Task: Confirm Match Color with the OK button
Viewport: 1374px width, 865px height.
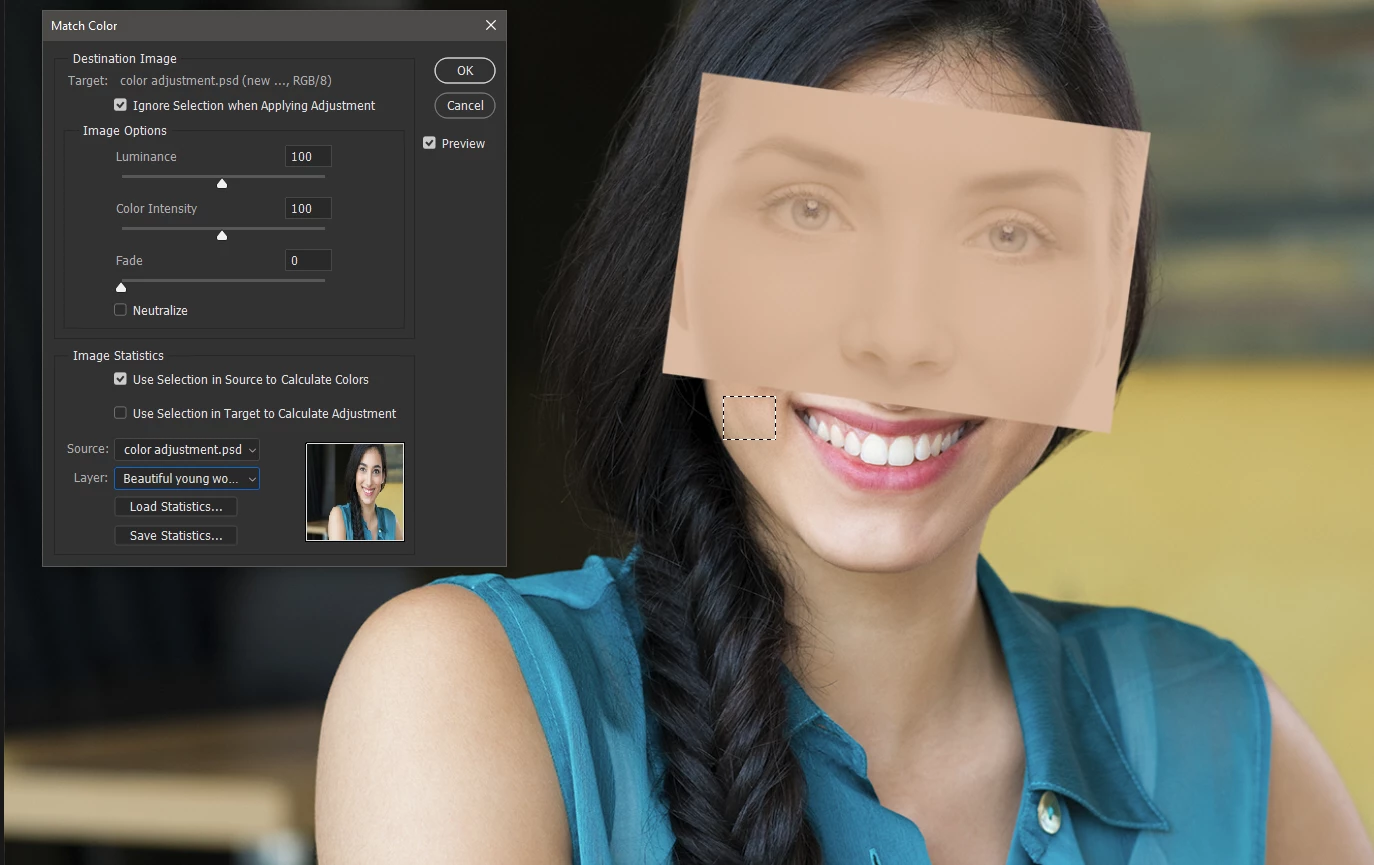Action: coord(465,71)
